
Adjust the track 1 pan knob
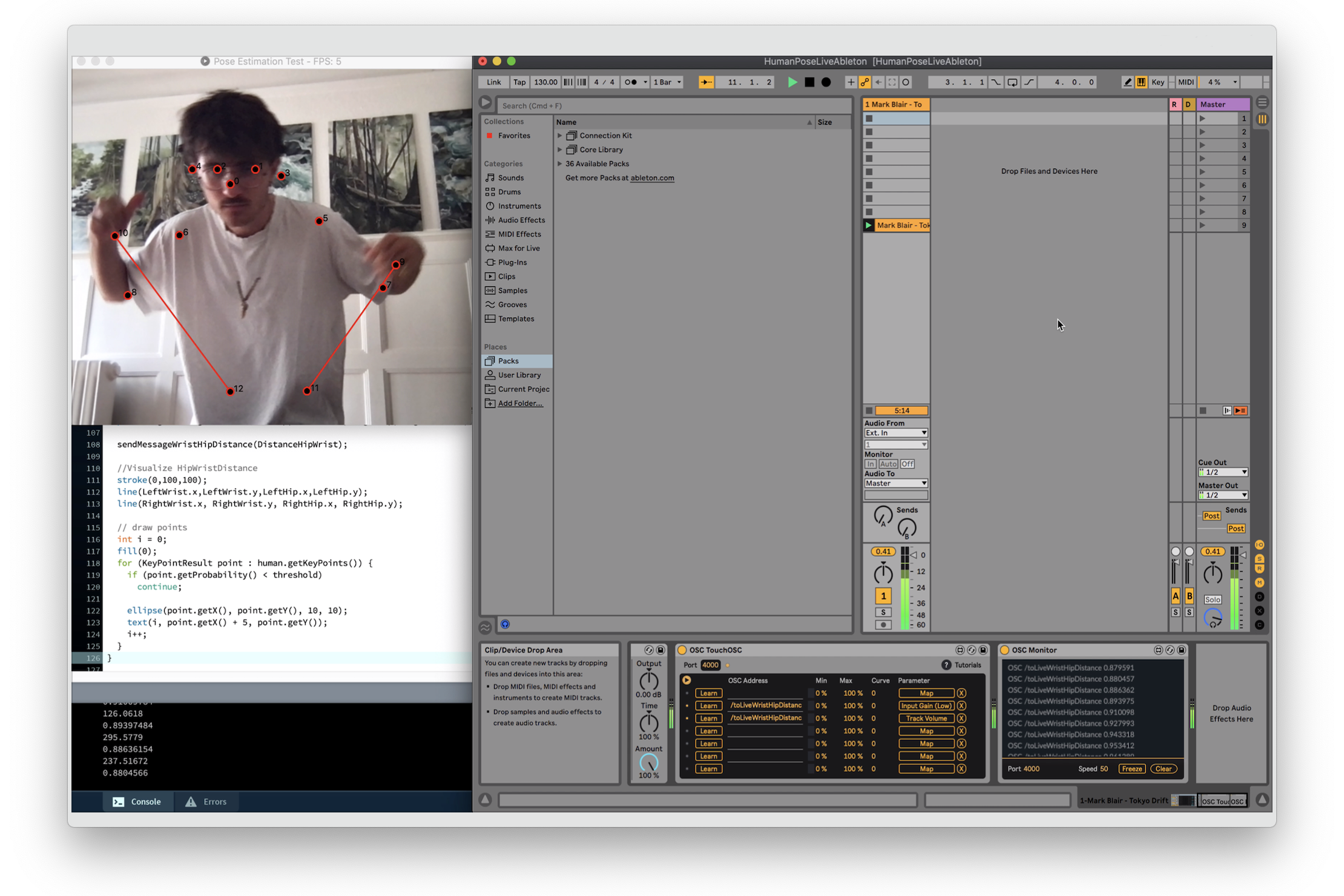(883, 573)
